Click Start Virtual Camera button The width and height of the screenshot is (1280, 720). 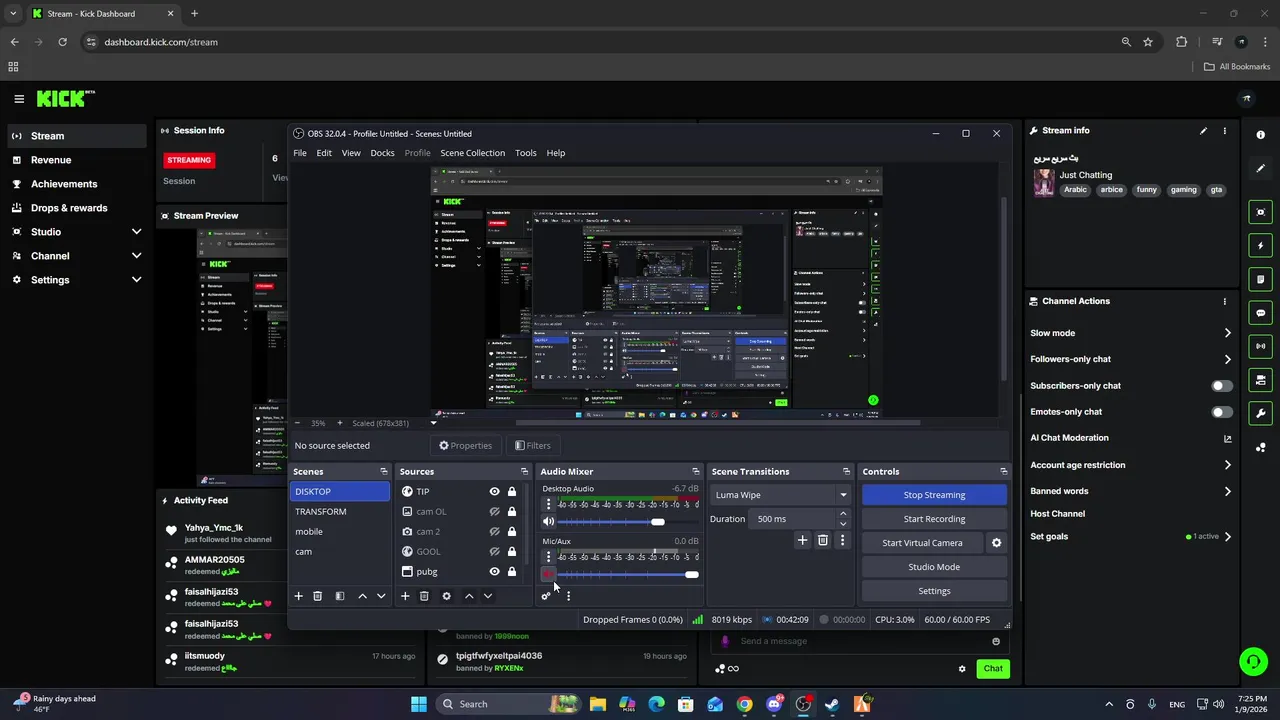pos(922,543)
